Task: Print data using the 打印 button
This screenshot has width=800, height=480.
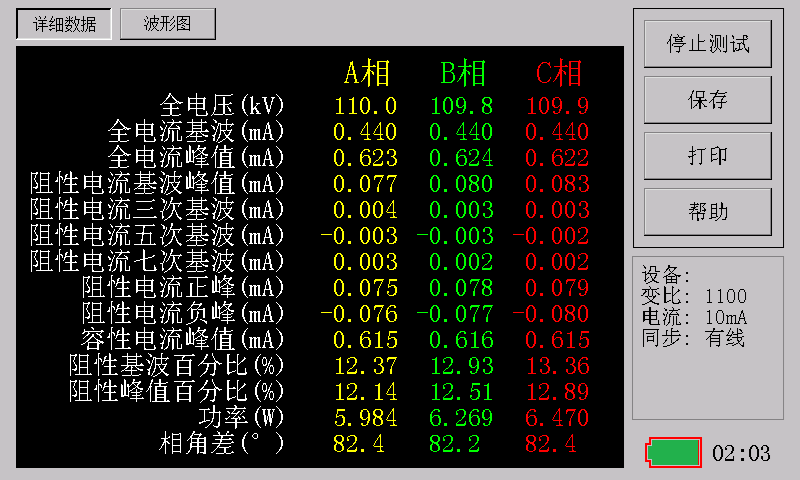Action: tap(708, 156)
